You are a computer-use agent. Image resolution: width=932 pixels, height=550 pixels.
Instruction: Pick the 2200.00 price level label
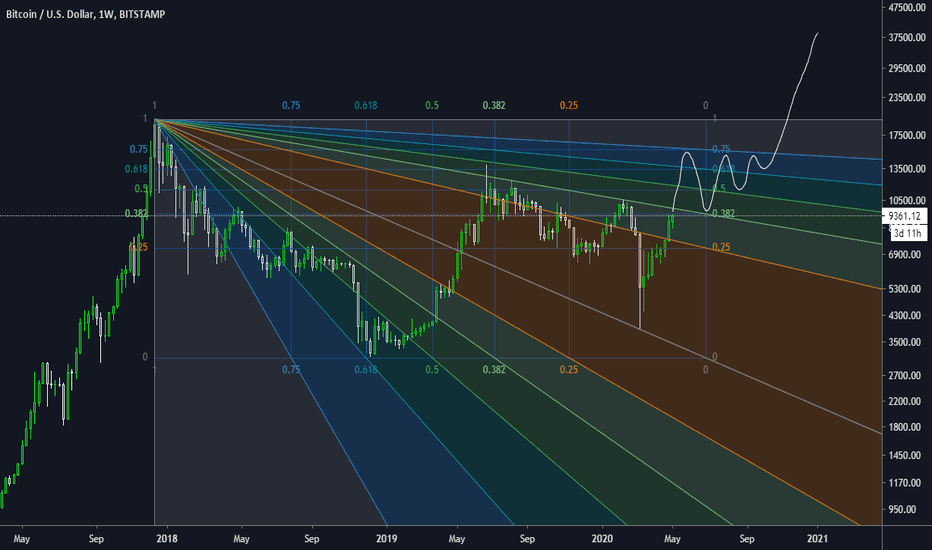tap(906, 402)
